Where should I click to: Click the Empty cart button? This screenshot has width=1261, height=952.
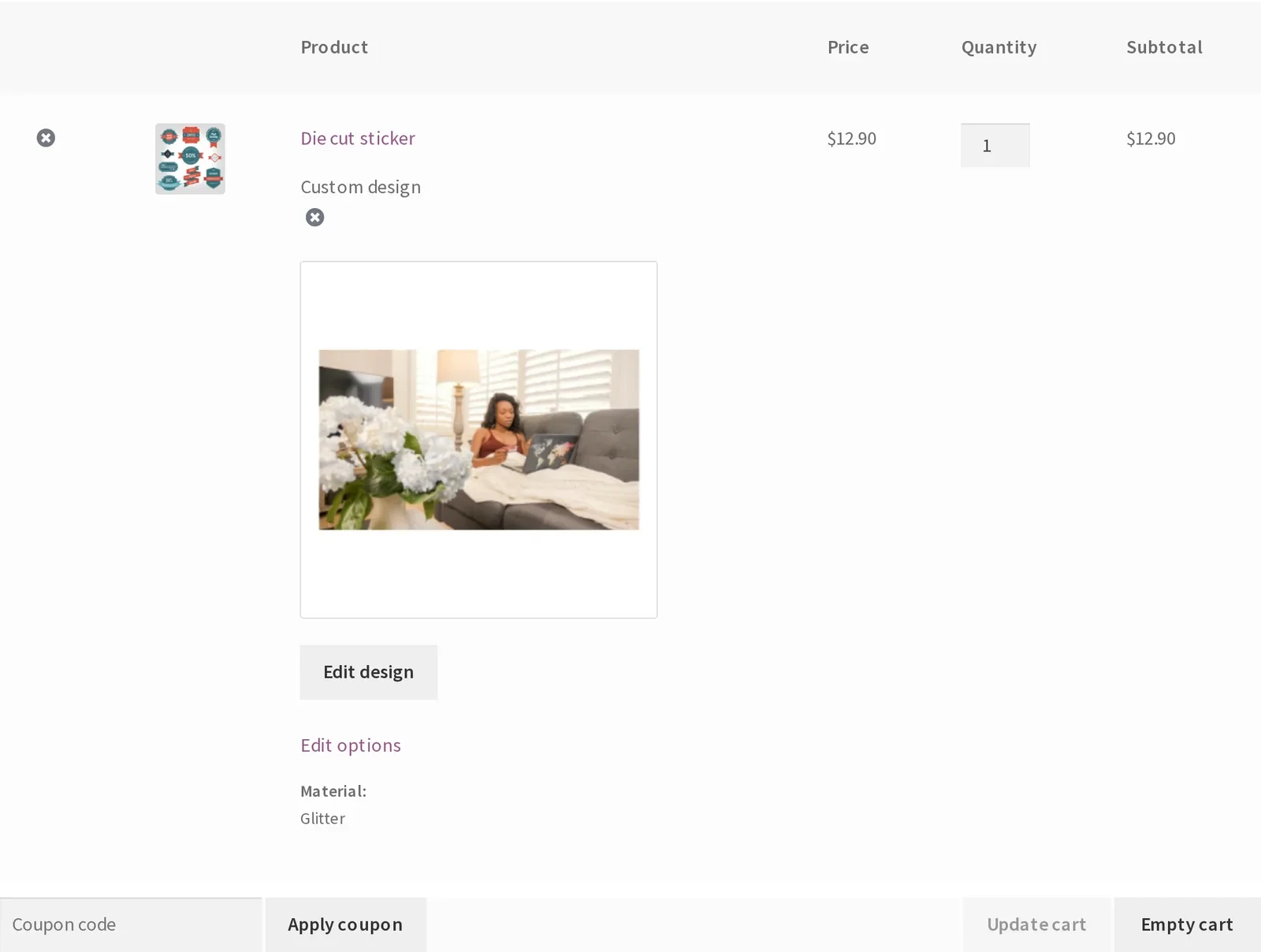tap(1187, 924)
